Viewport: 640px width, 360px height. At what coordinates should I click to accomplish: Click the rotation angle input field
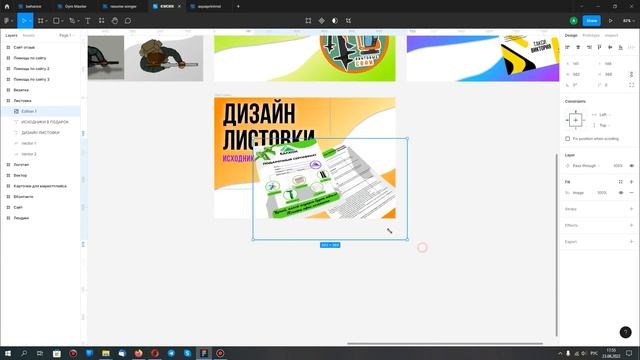[574, 85]
